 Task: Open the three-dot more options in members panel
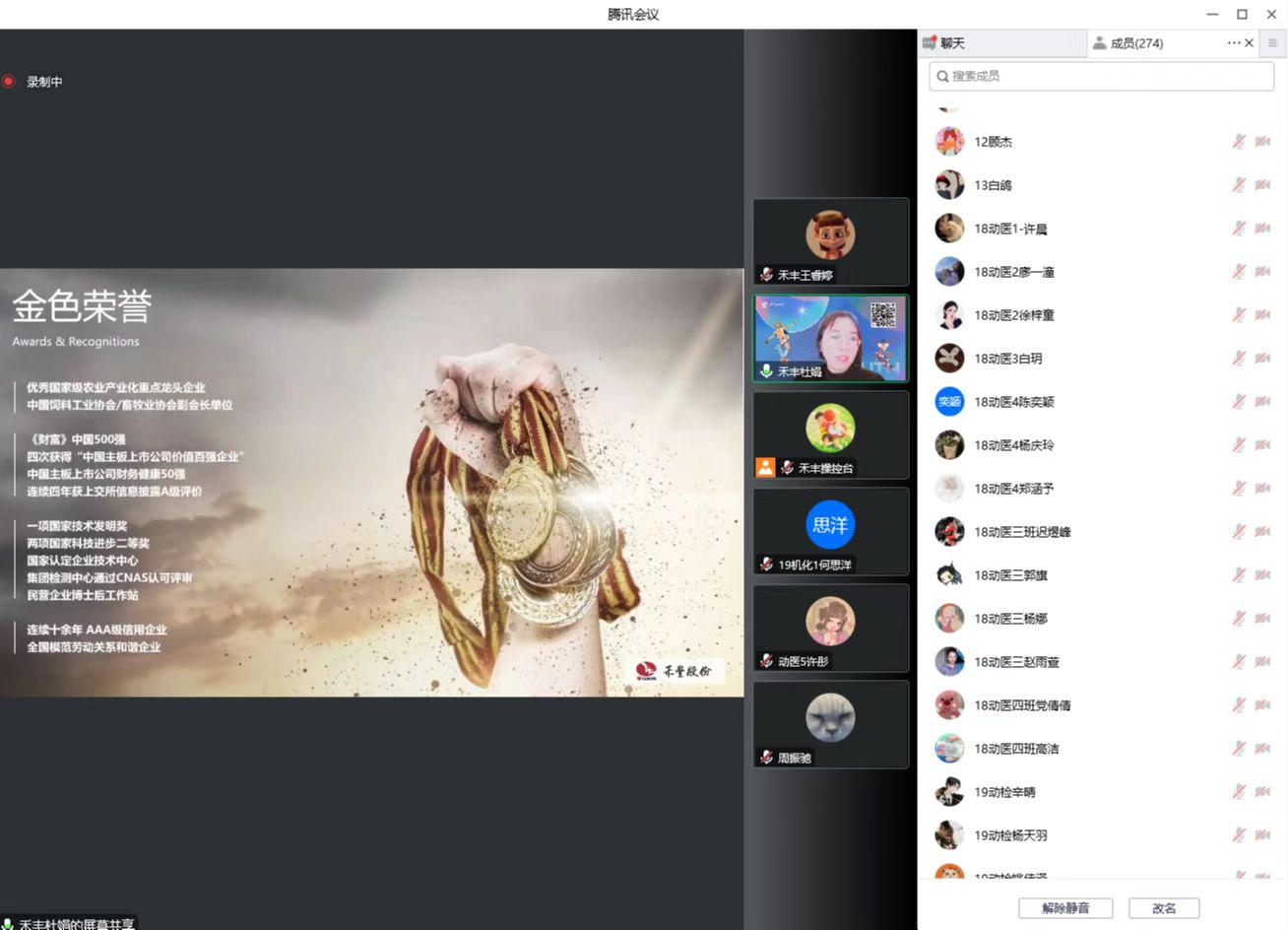[1234, 43]
